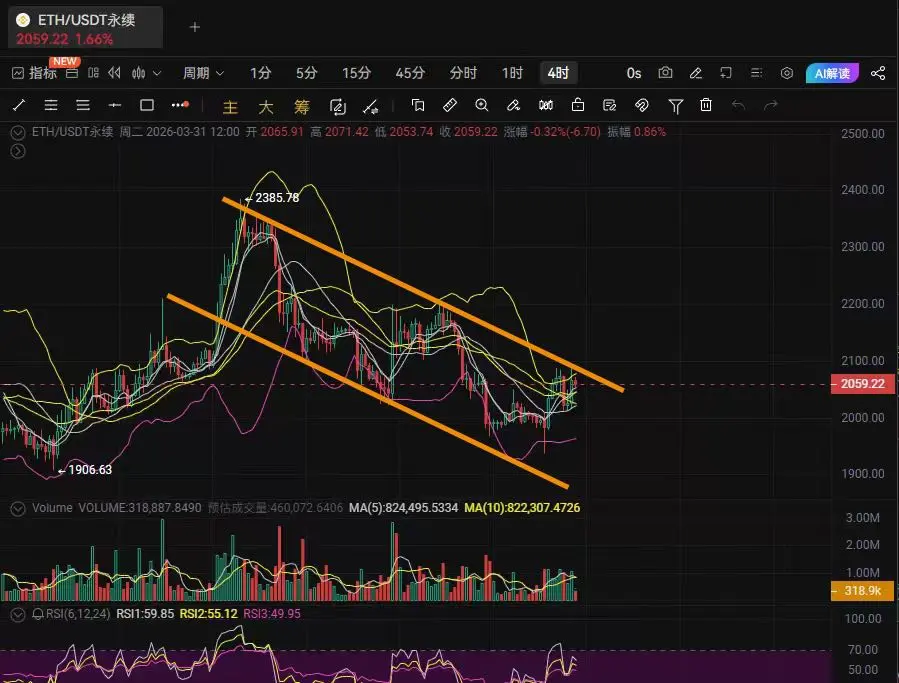Click the 2385.78 high price marker
This screenshot has height=683, width=899.
pyautogui.click(x=272, y=198)
